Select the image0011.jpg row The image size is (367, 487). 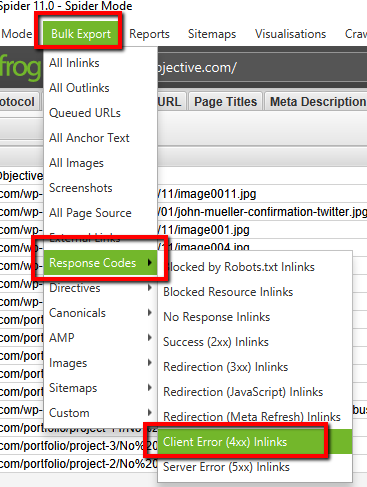coord(262,194)
